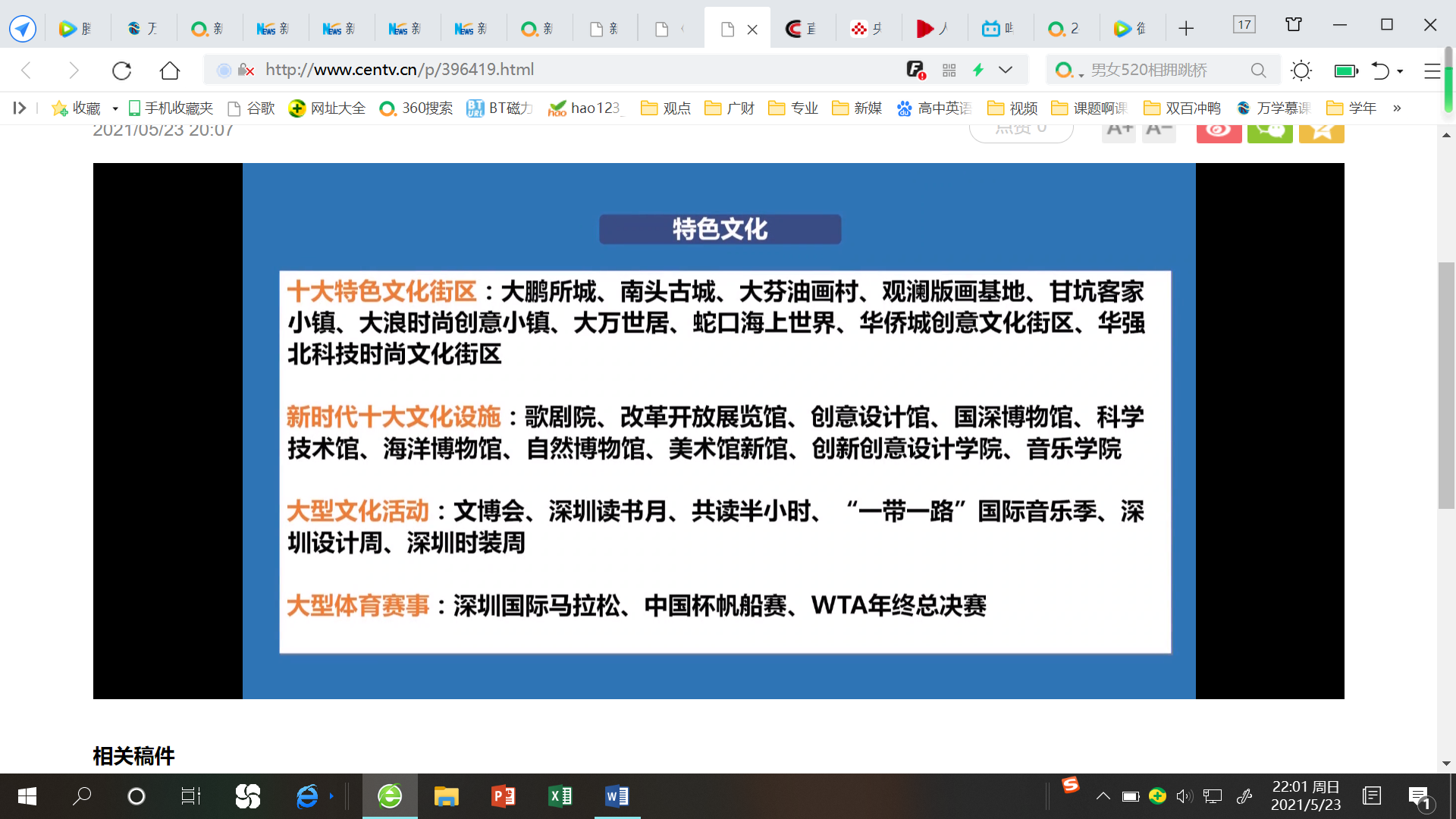The image size is (1456, 819).
Task: Open the 360搜索 bookmark link
Action: pyautogui.click(x=416, y=108)
